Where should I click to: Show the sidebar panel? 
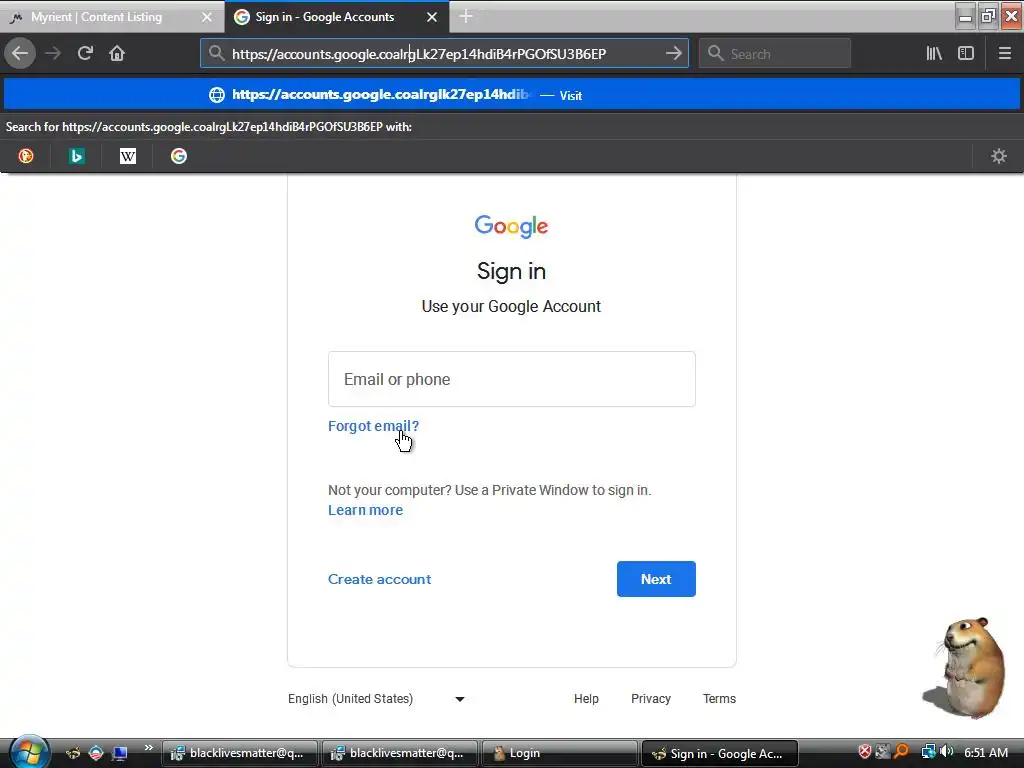point(966,54)
